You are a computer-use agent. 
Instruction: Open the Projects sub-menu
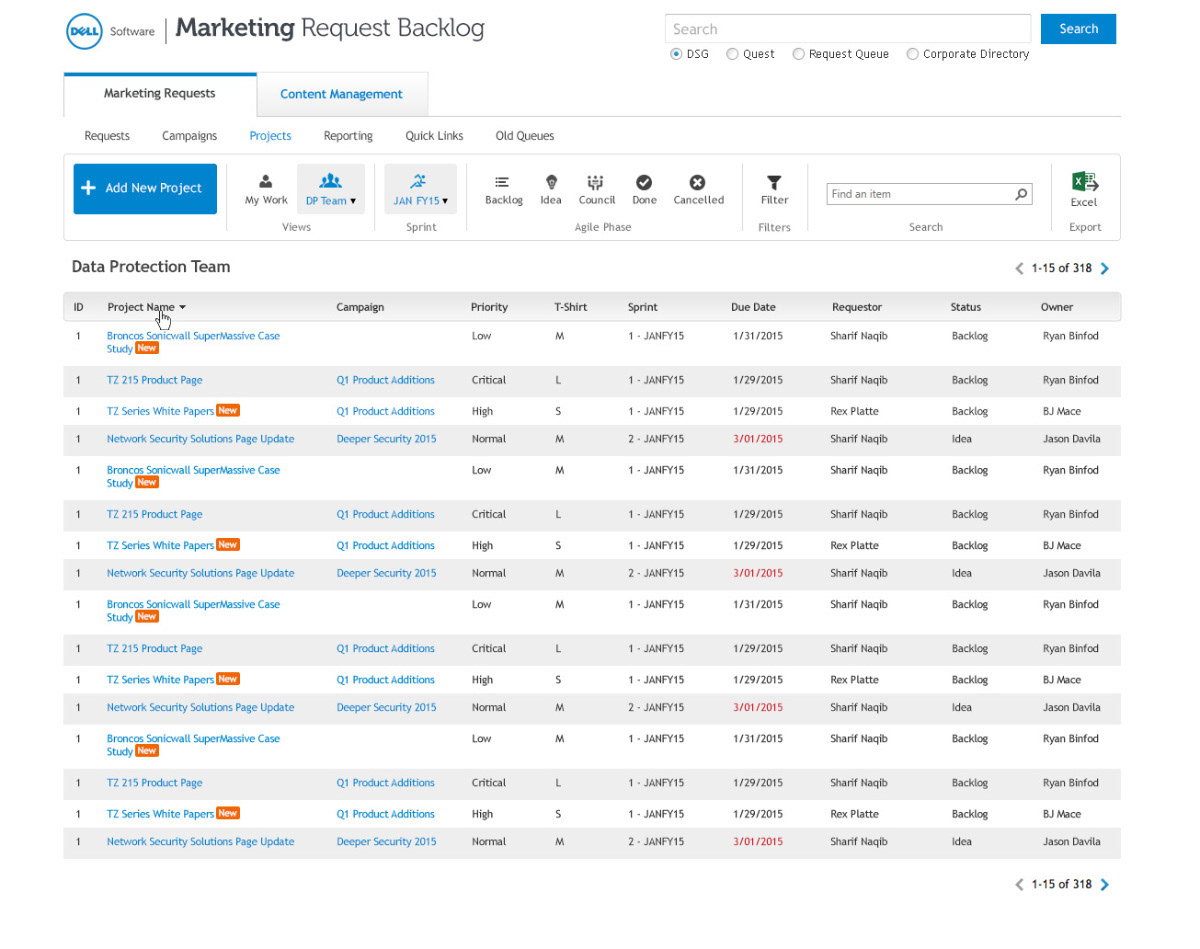(x=270, y=136)
